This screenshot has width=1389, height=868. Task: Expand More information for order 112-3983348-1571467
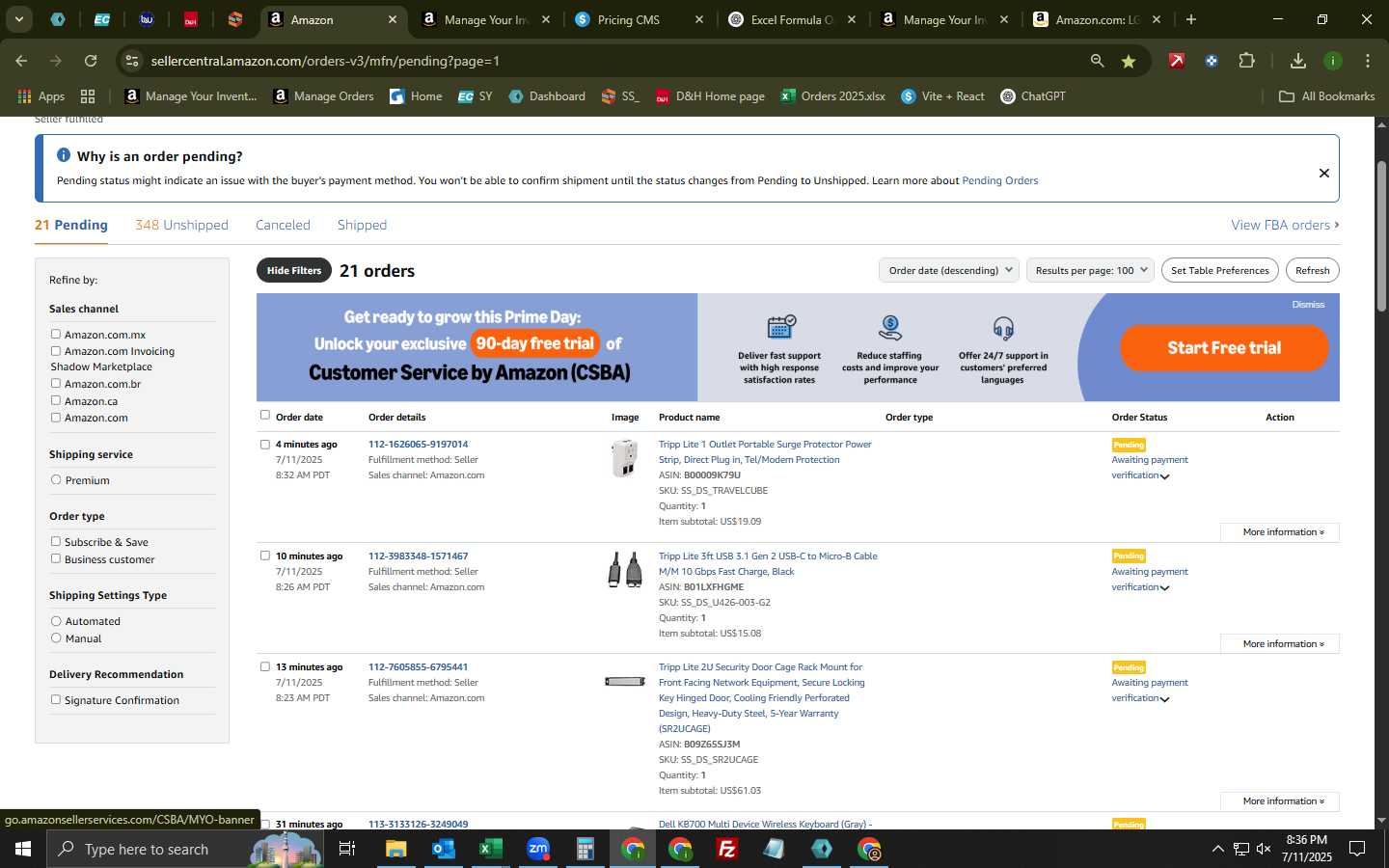pos(1279,643)
